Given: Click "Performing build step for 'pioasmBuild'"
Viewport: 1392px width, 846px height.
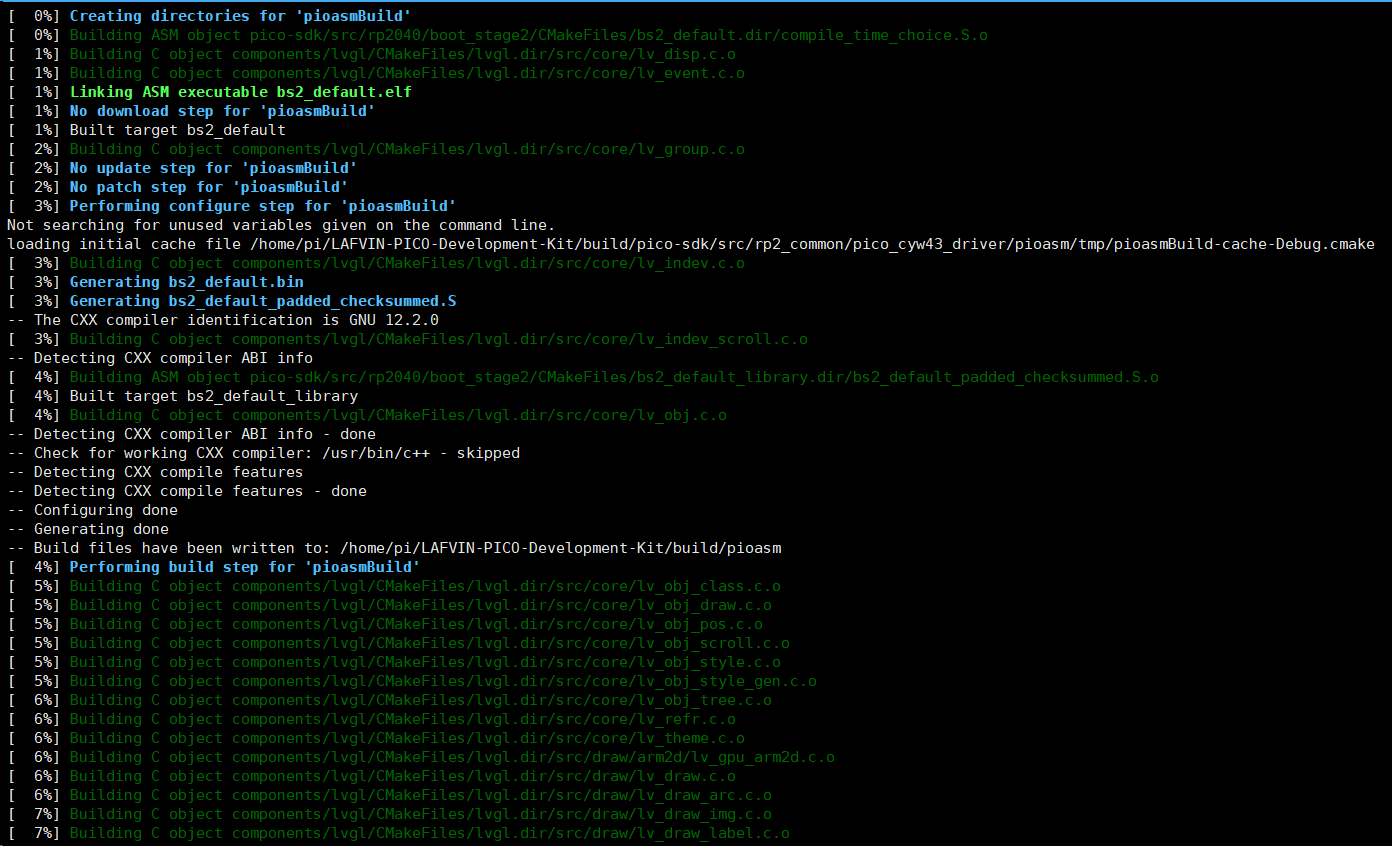Looking at the screenshot, I should pos(245,567).
